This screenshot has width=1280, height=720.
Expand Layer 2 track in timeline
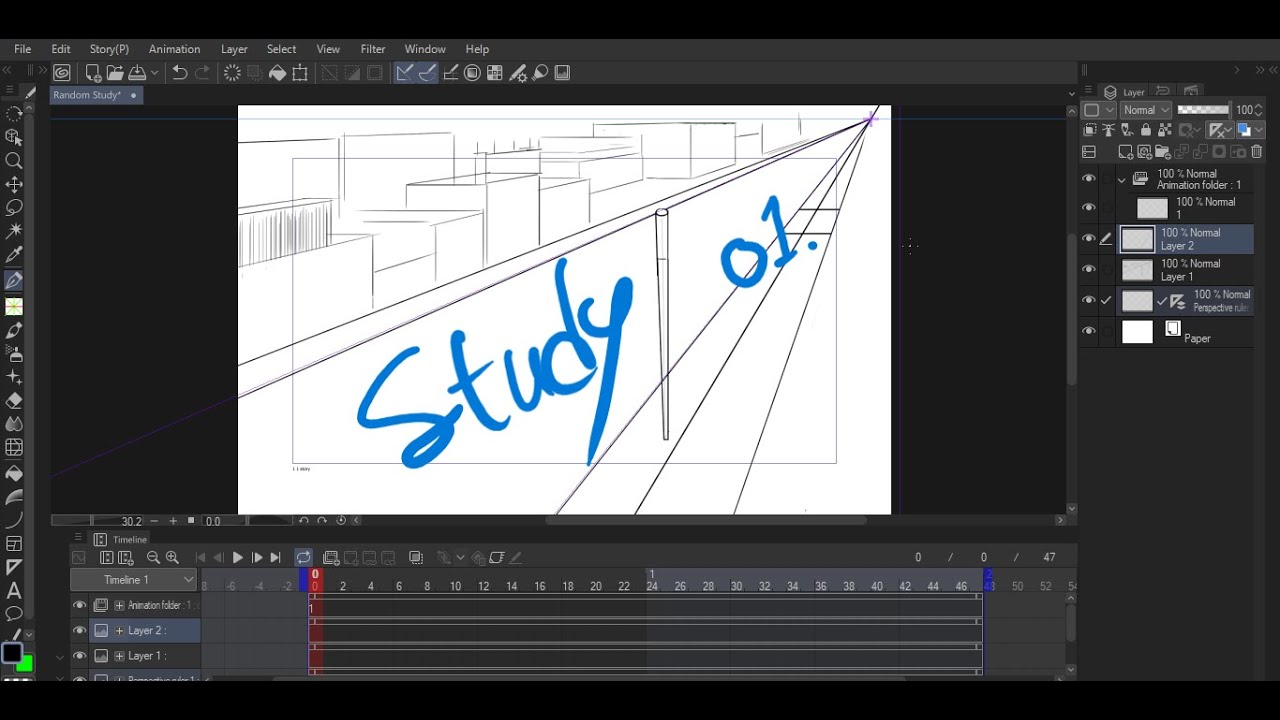tap(120, 631)
